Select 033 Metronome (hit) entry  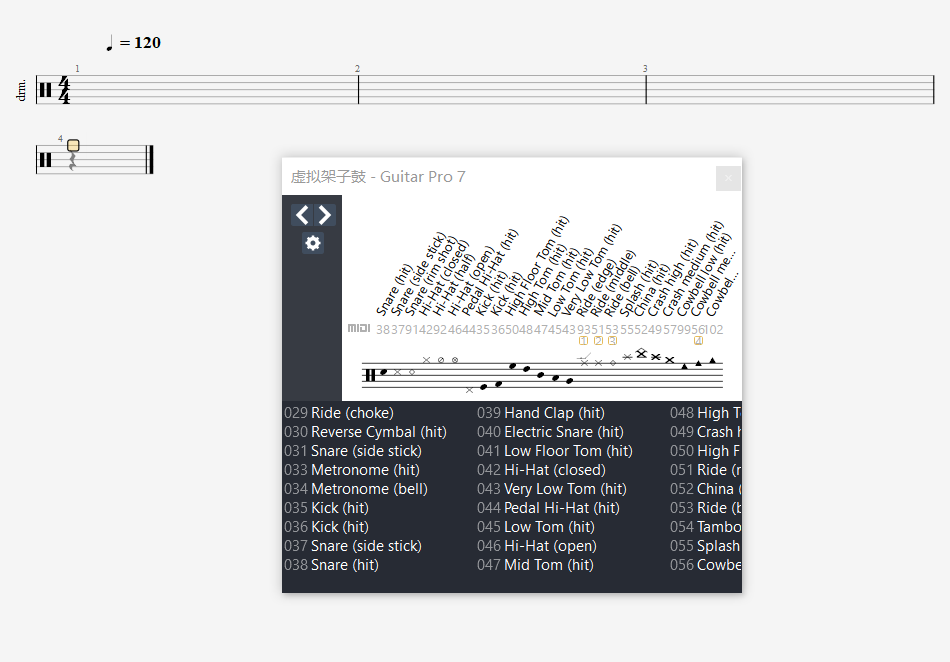tap(351, 470)
